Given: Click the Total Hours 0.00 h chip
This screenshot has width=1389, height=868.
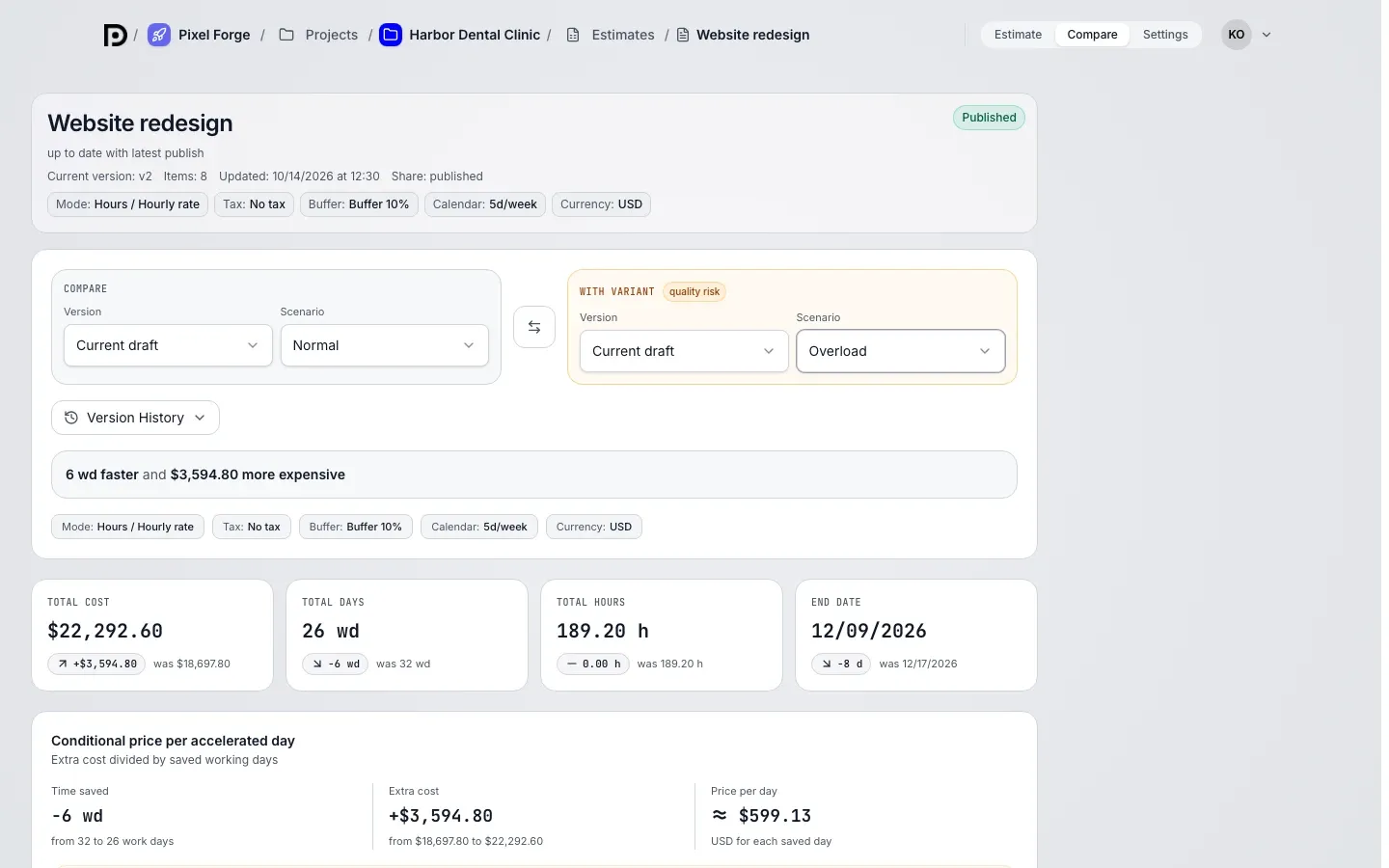Looking at the screenshot, I should click(x=593, y=664).
